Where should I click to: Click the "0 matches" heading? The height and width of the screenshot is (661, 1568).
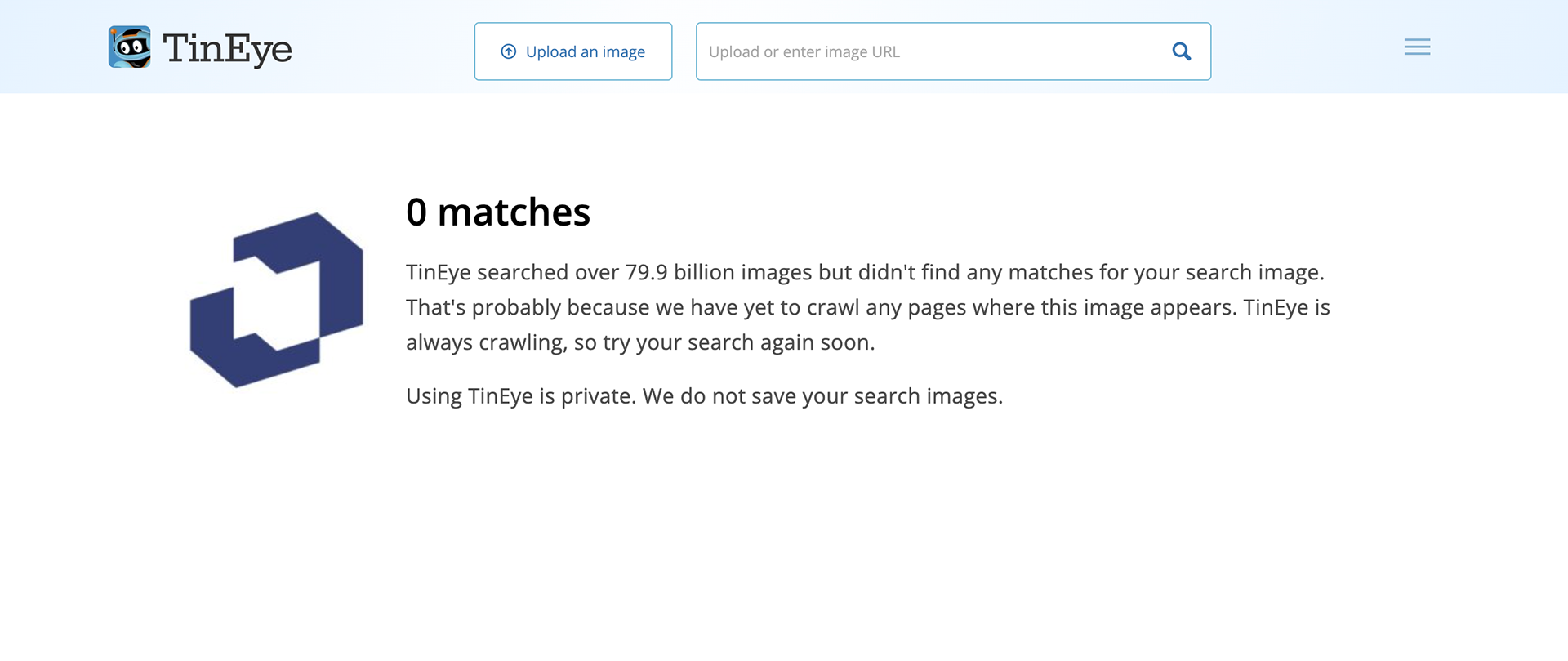[x=497, y=212]
